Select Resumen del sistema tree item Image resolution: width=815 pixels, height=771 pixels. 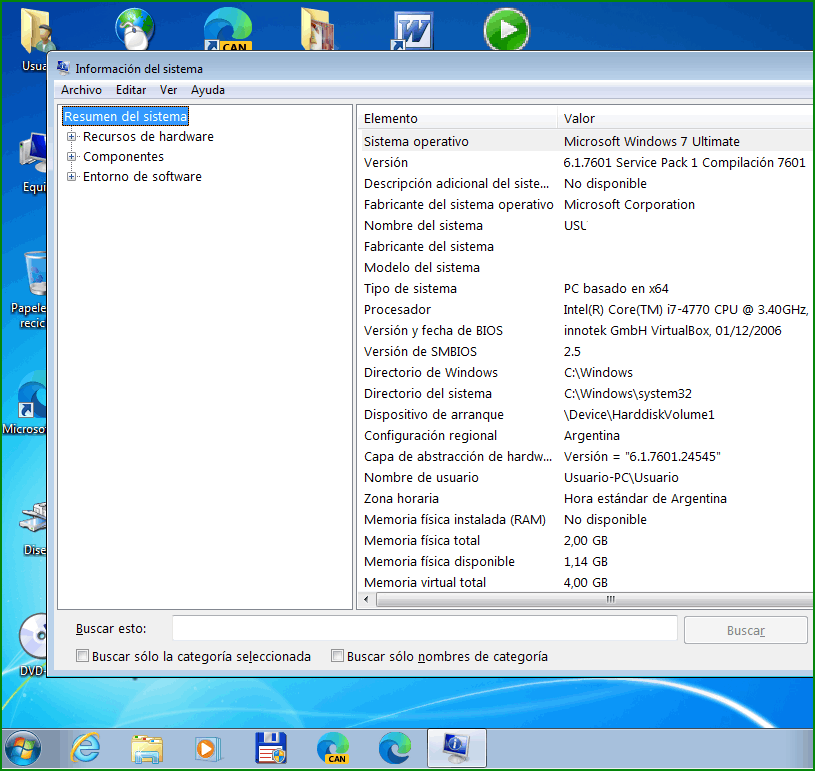click(125, 116)
